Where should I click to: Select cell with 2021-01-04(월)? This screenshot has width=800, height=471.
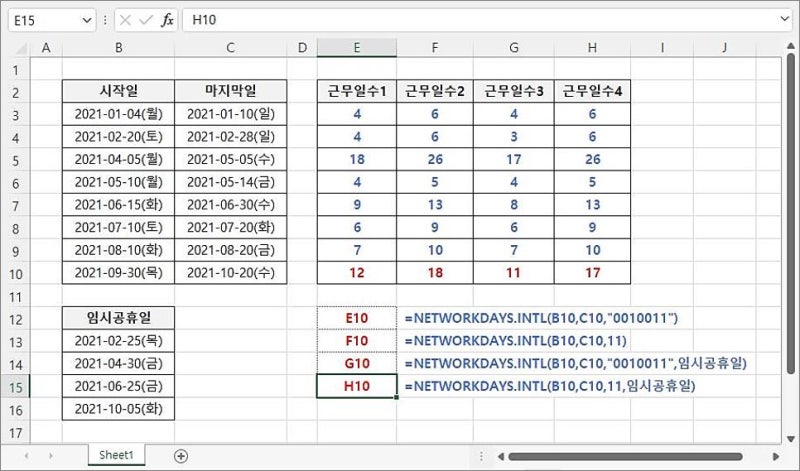point(118,114)
